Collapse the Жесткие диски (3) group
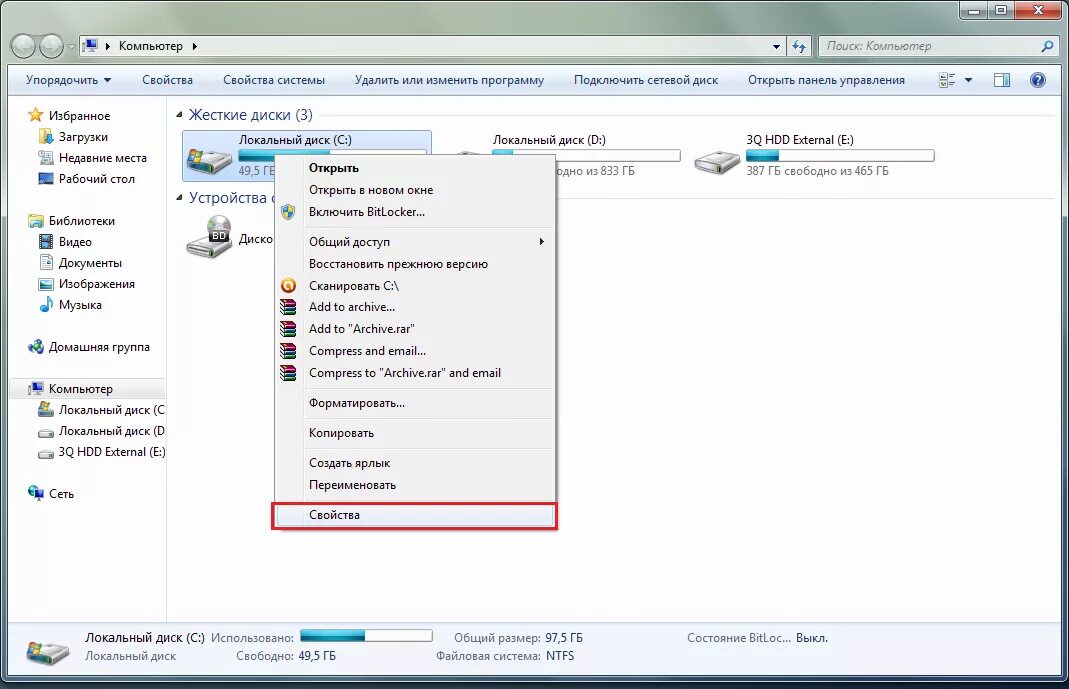This screenshot has width=1069, height=689. pyautogui.click(x=179, y=114)
